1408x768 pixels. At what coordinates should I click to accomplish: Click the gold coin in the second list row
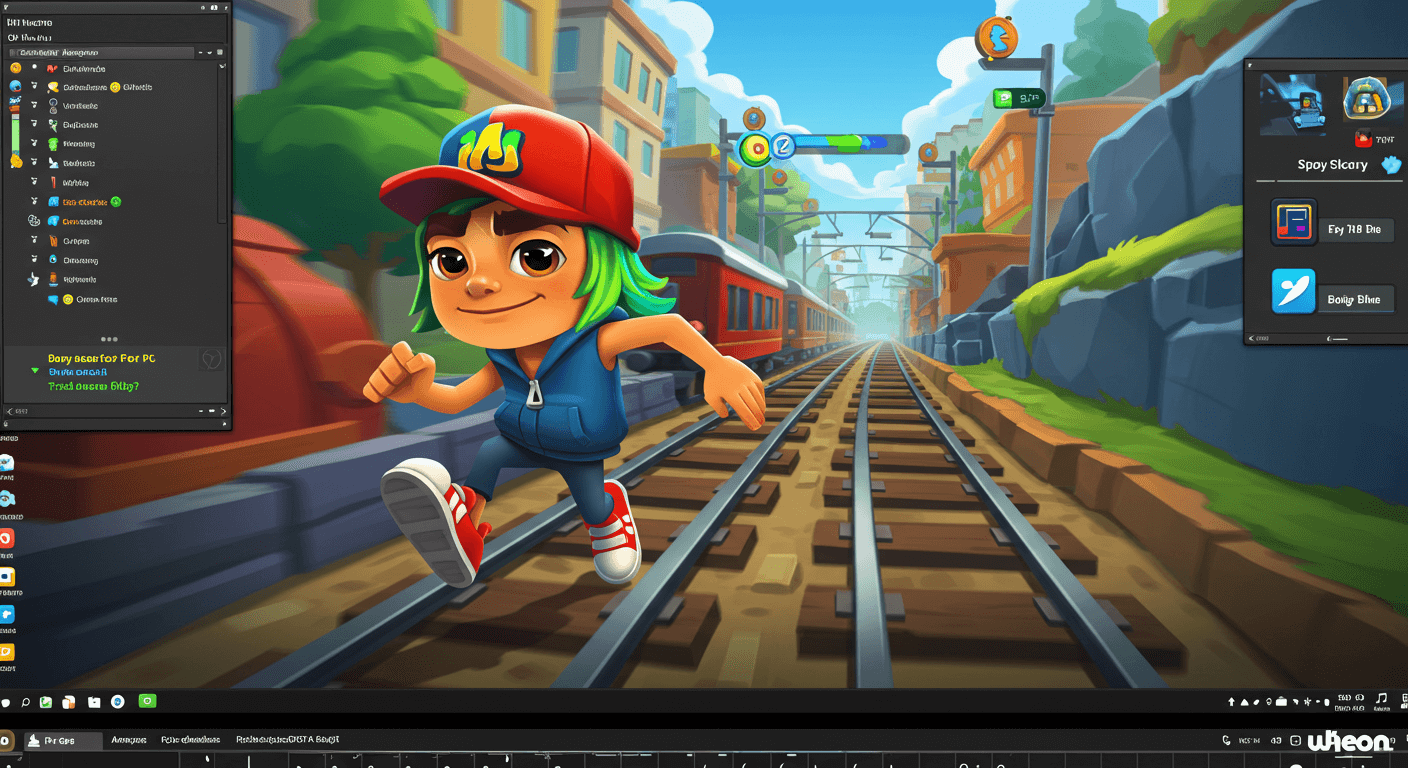click(115, 87)
